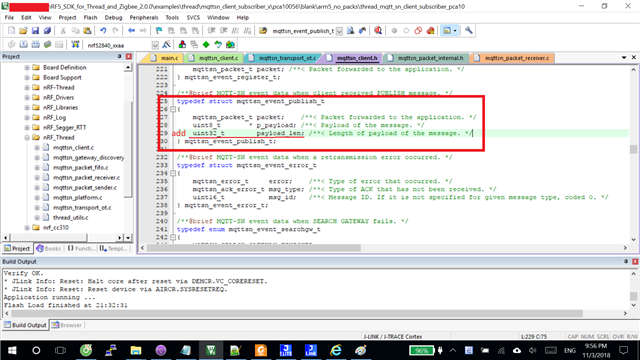Create a new file with the New toolbar icon
Viewport: 640px width, 360px height.
[11, 31]
